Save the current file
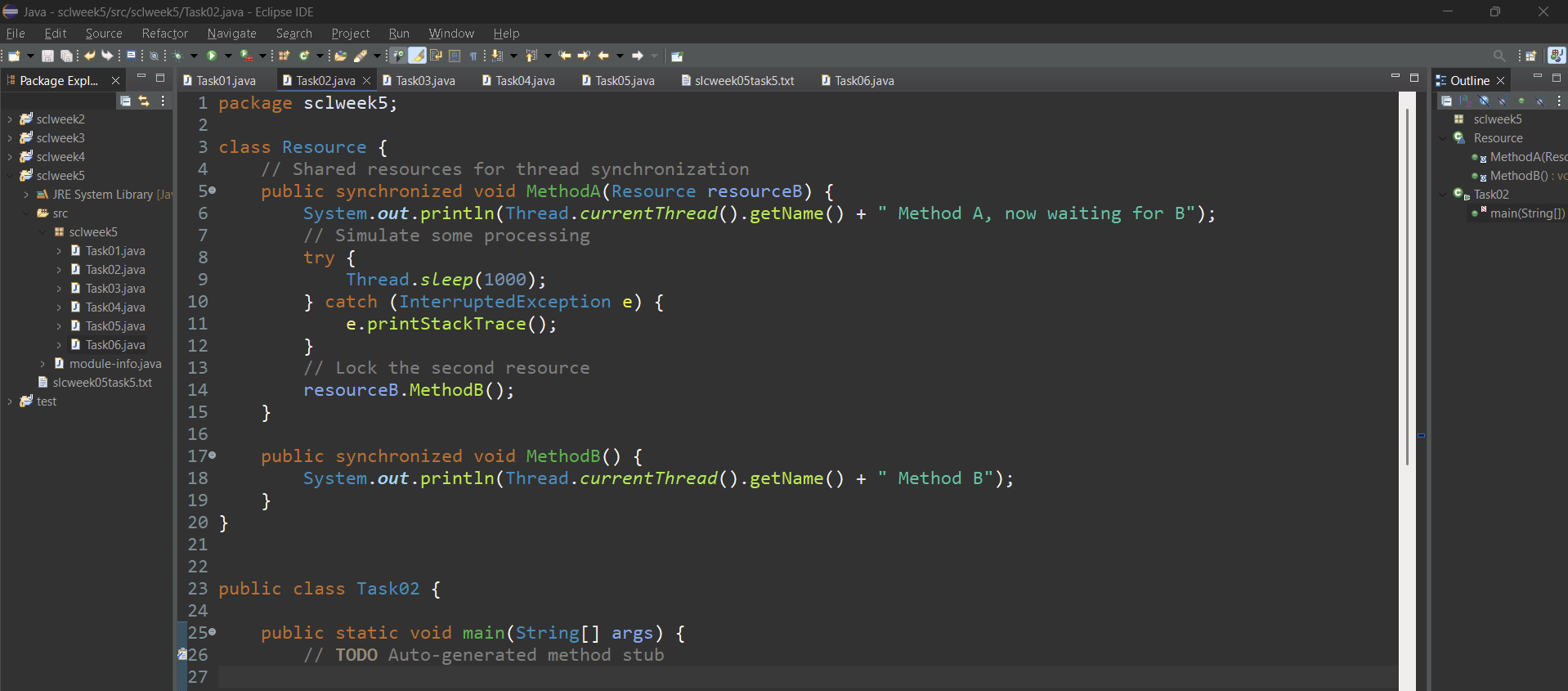1568x691 pixels. pos(47,56)
